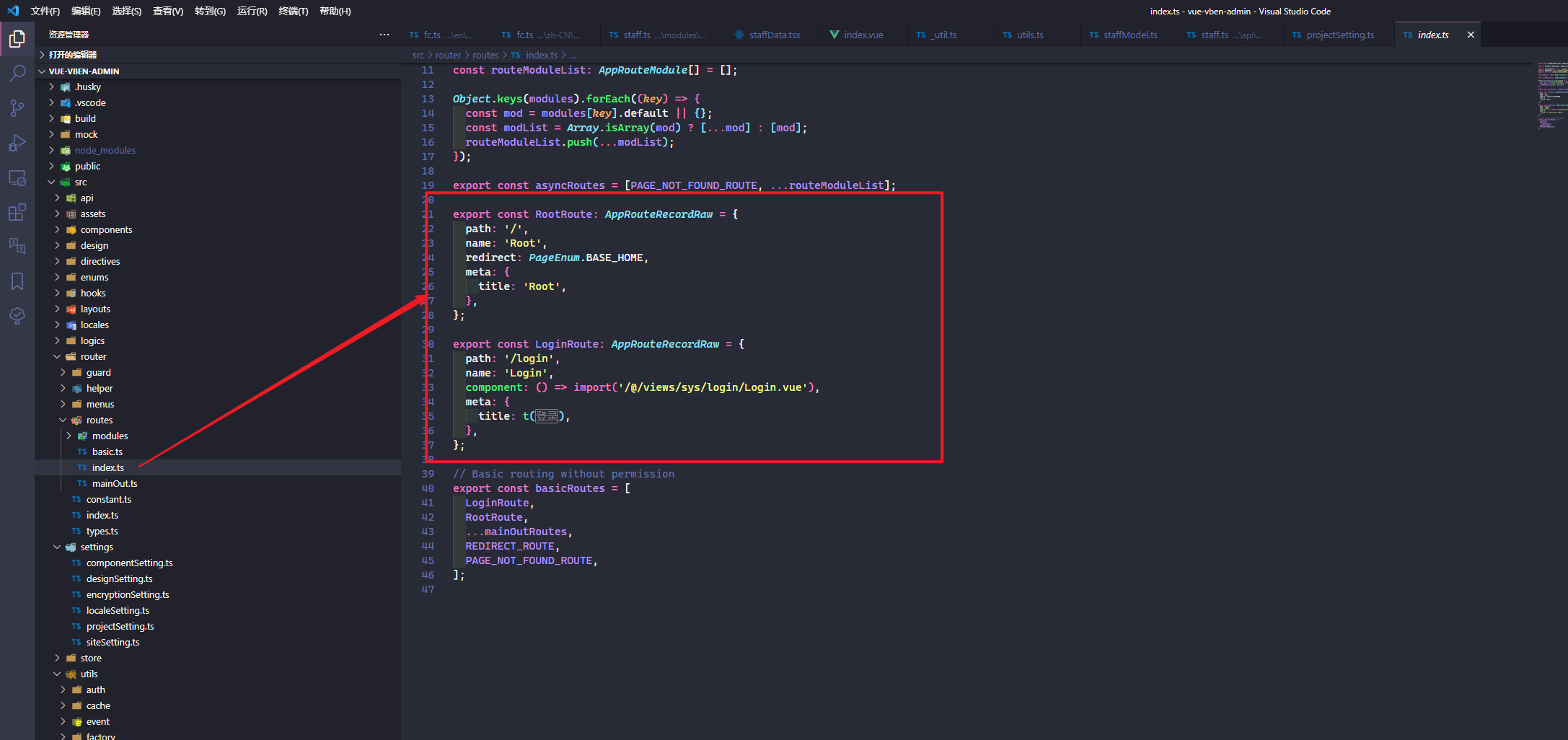1568x740 pixels.
Task: Expand the modules folder under routes
Action: pos(69,436)
